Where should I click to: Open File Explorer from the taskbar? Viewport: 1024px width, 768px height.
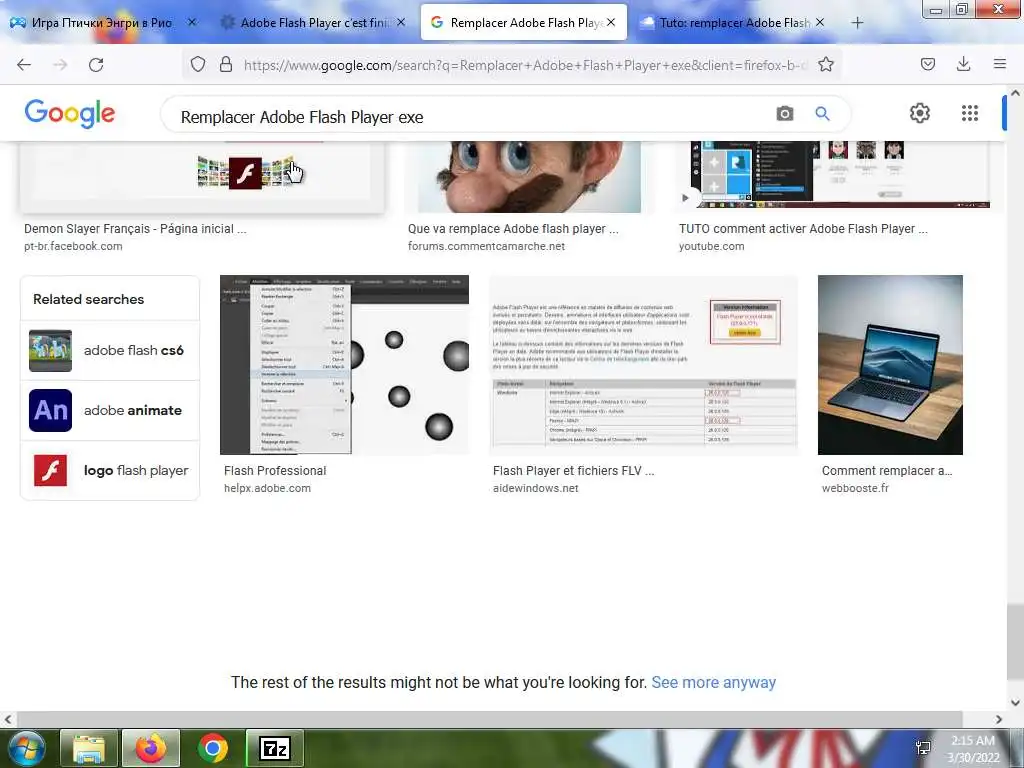[x=89, y=748]
